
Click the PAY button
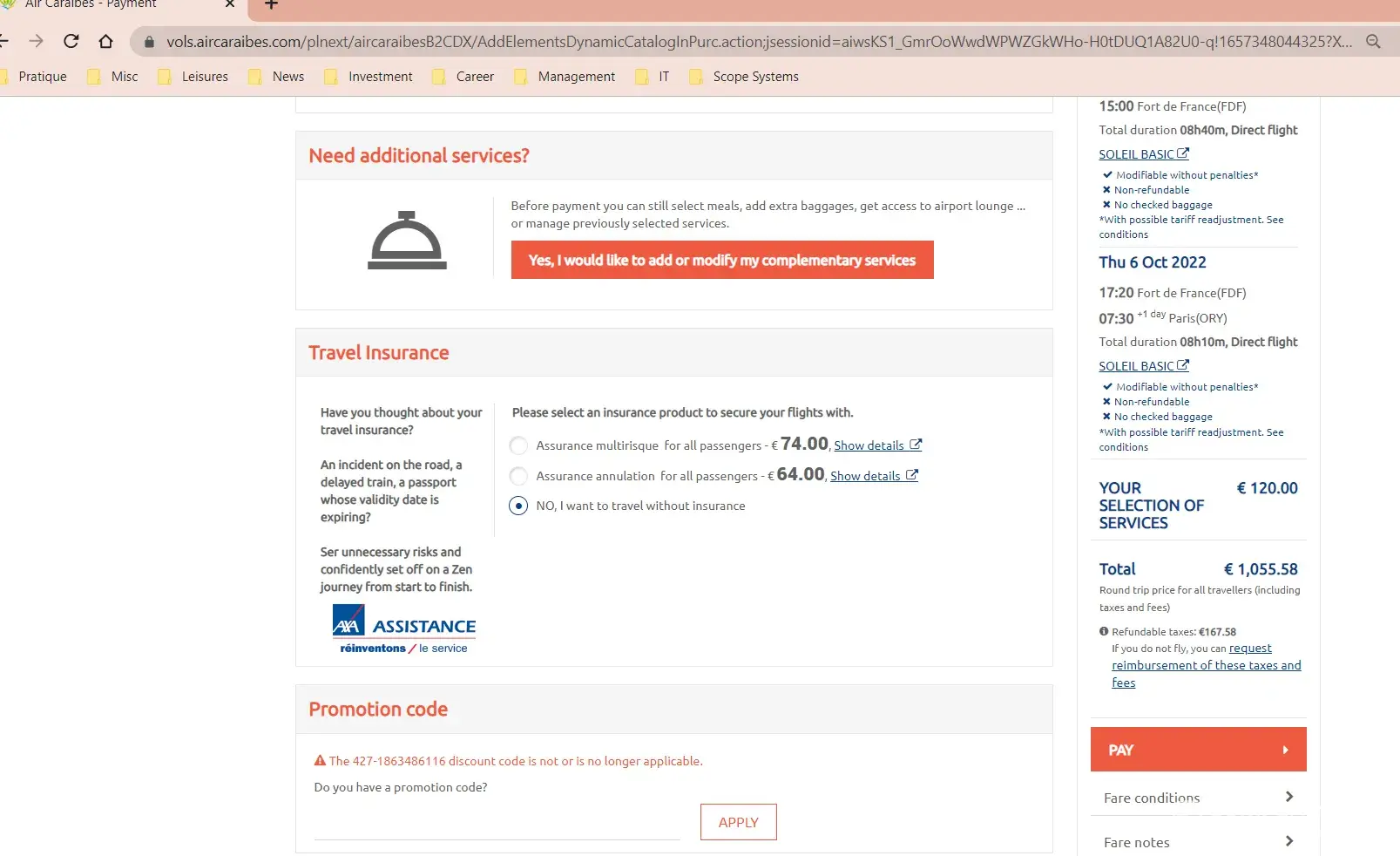1198,750
